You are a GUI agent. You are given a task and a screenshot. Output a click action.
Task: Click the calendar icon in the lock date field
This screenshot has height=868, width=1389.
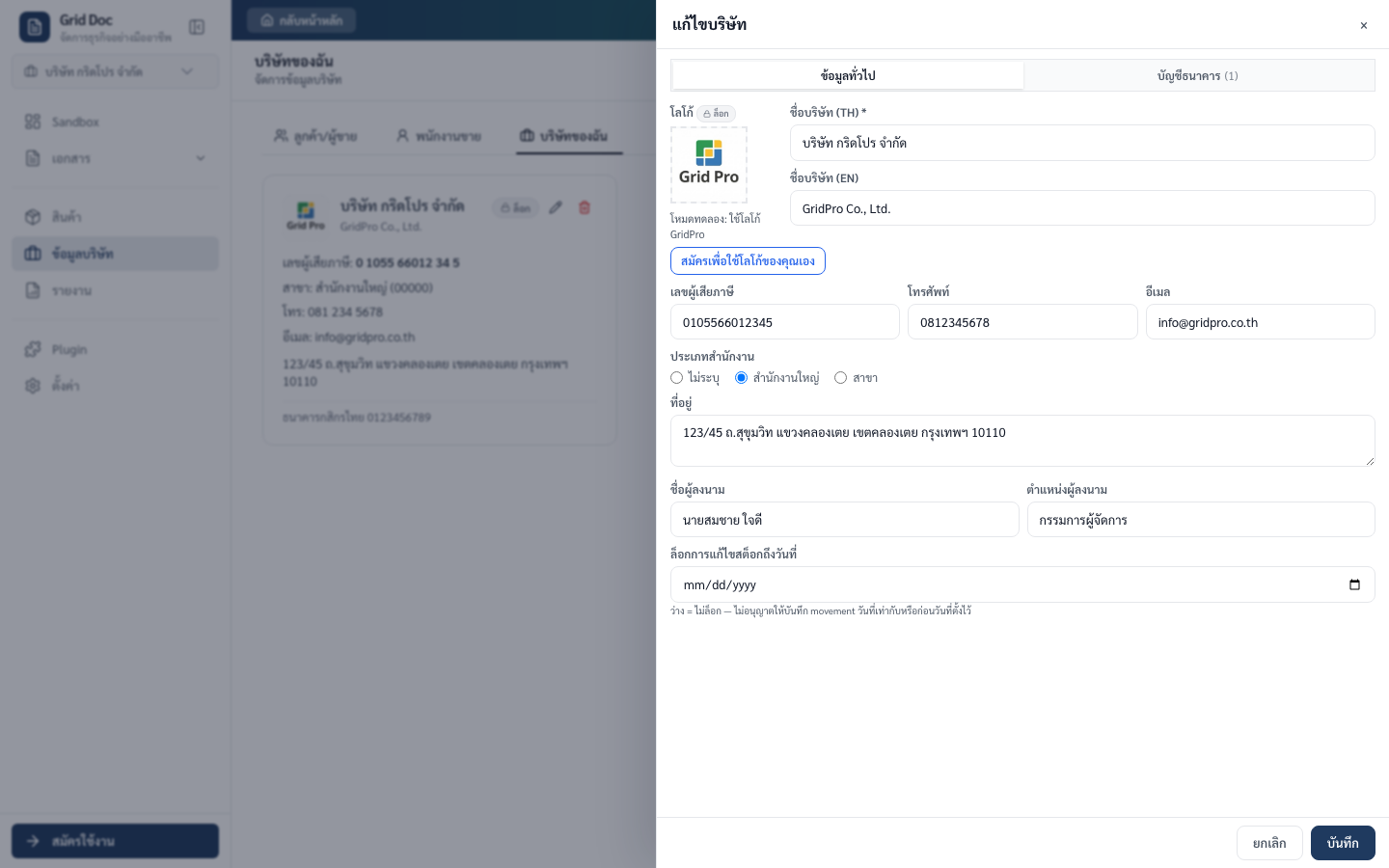click(1354, 584)
